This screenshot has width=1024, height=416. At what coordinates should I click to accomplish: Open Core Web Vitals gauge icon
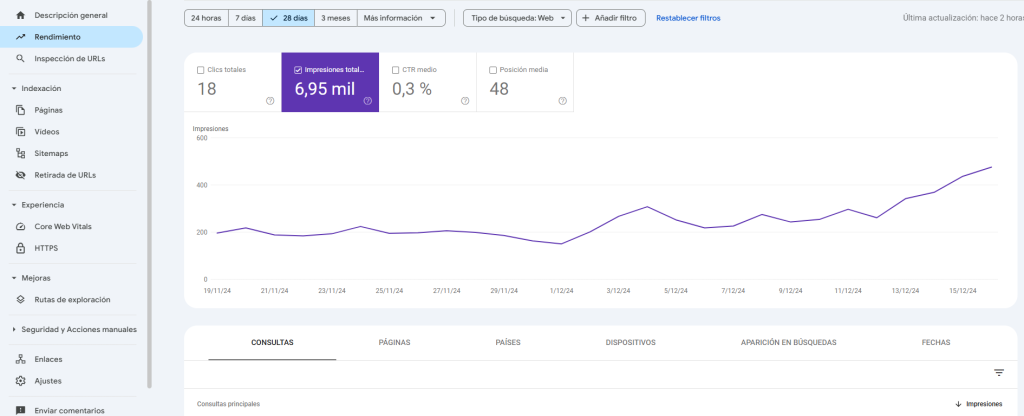pyautogui.click(x=20, y=226)
